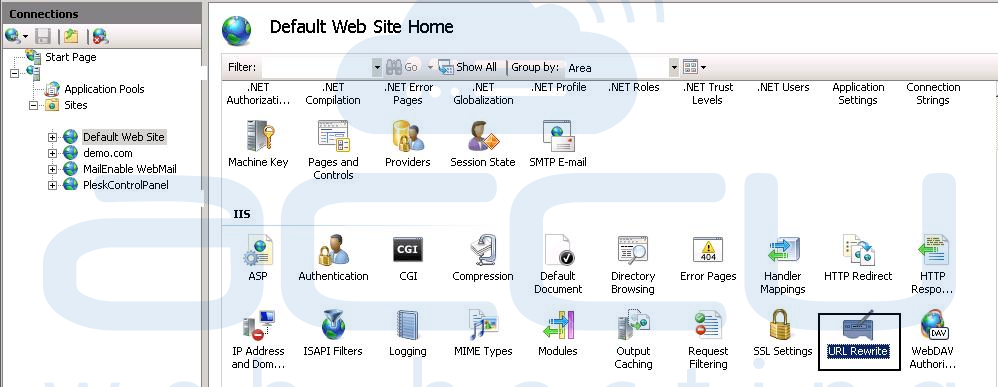Select Application Pools in the tree
The height and width of the screenshot is (387, 998).
pos(104,89)
